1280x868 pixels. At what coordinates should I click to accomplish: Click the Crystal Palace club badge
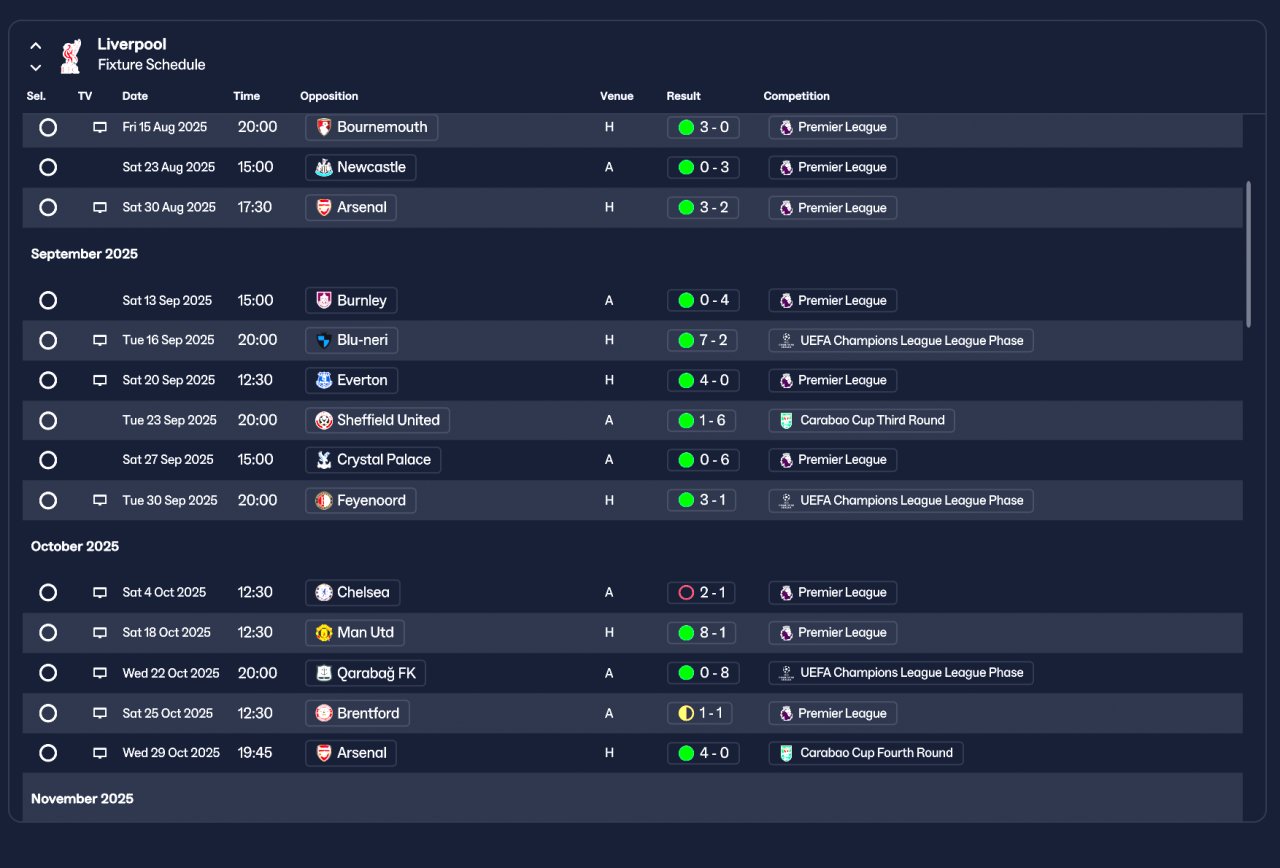click(x=324, y=460)
